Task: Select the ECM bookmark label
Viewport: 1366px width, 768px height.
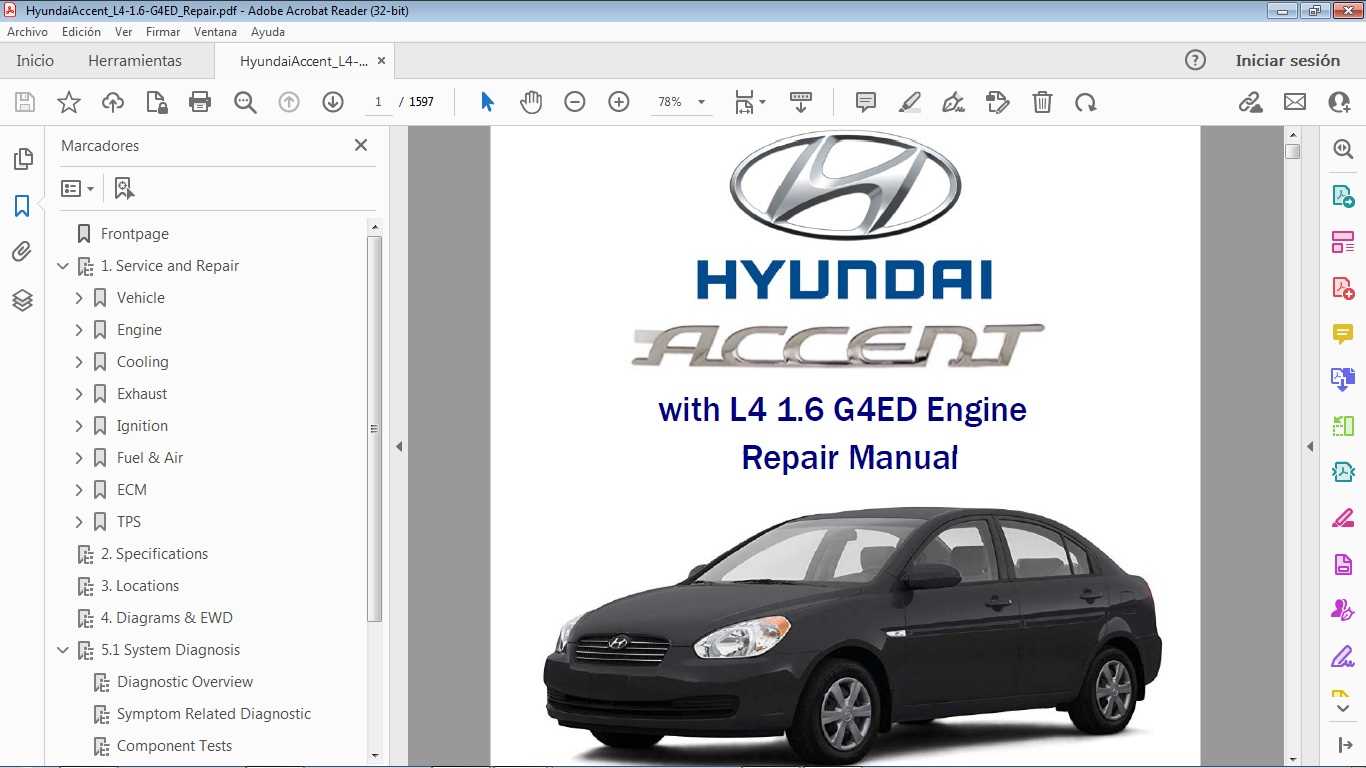Action: tap(131, 490)
